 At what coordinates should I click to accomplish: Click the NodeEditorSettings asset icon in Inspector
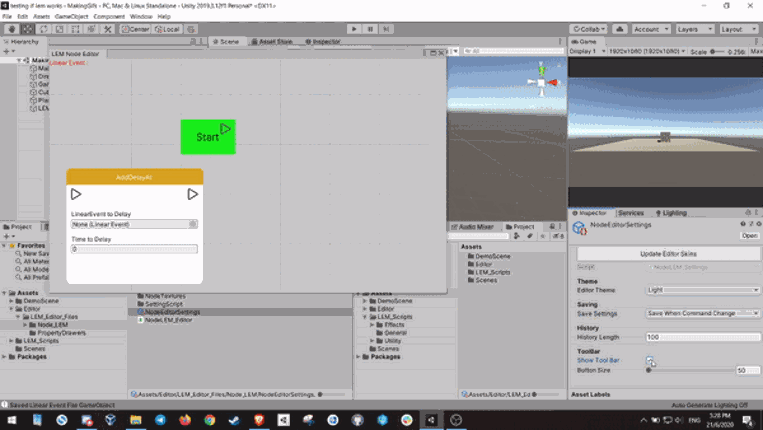point(580,228)
